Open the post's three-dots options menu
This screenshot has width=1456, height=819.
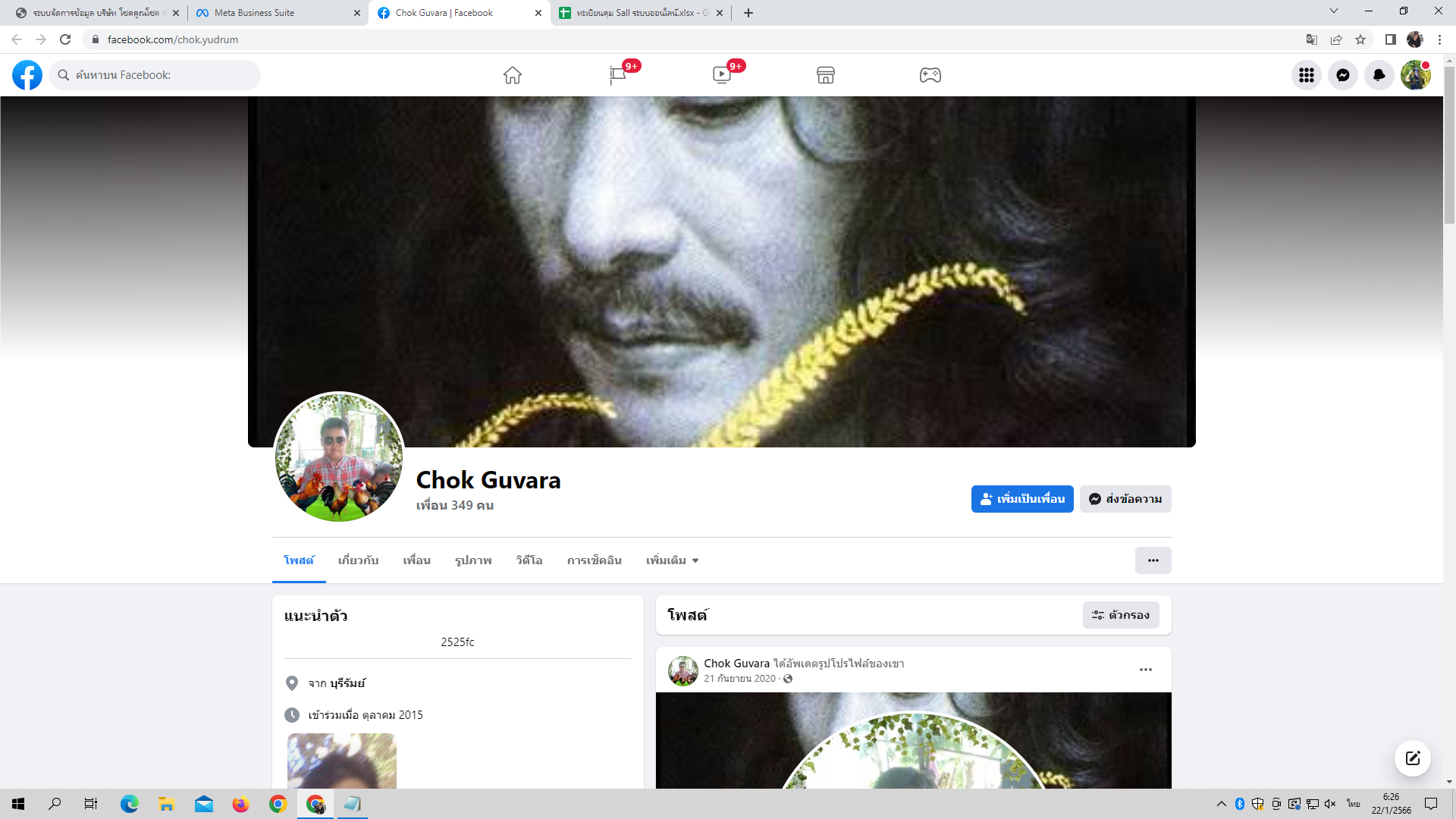(1145, 670)
